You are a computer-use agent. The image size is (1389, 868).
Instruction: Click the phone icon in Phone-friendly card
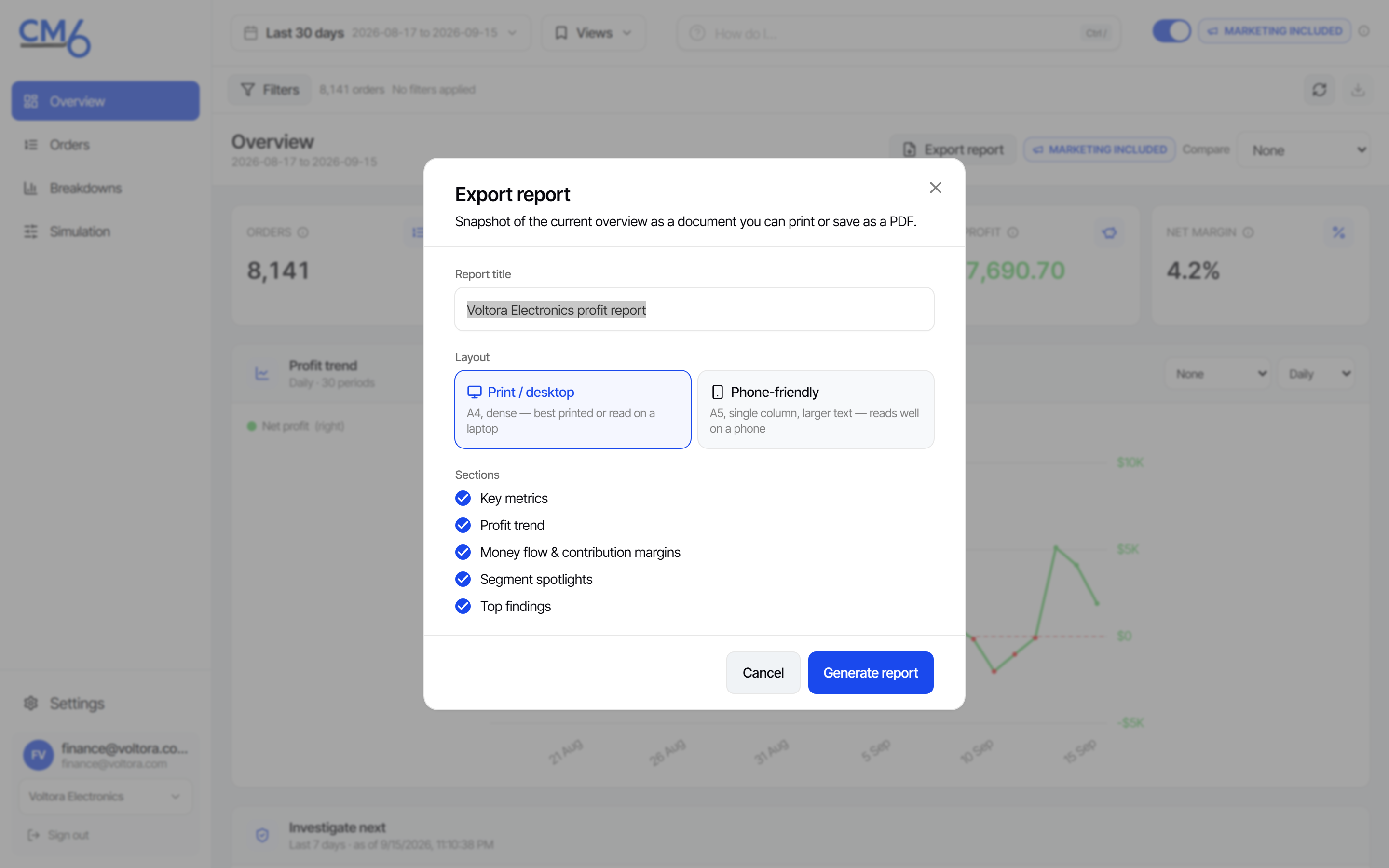point(717,392)
